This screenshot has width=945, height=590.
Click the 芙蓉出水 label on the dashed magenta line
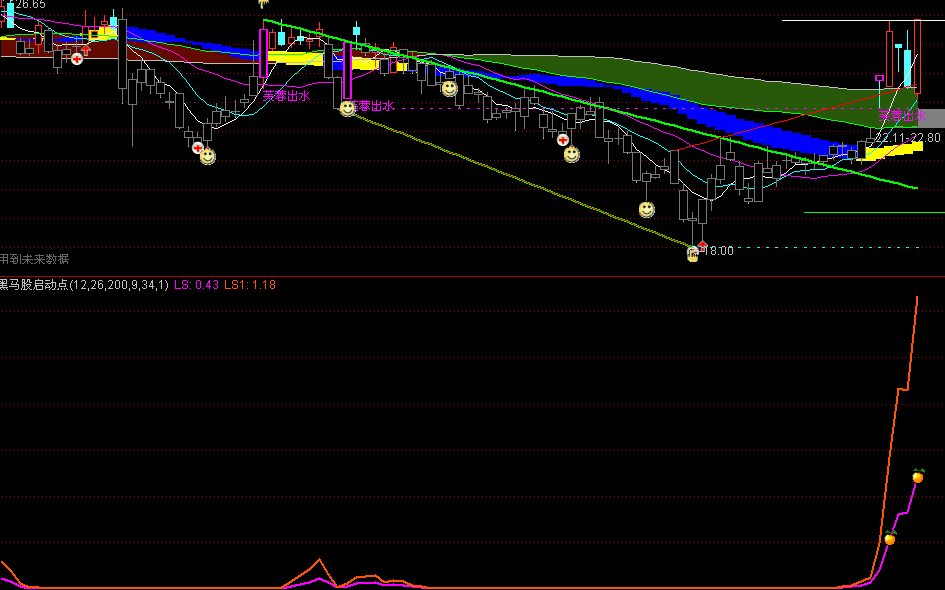[372, 106]
